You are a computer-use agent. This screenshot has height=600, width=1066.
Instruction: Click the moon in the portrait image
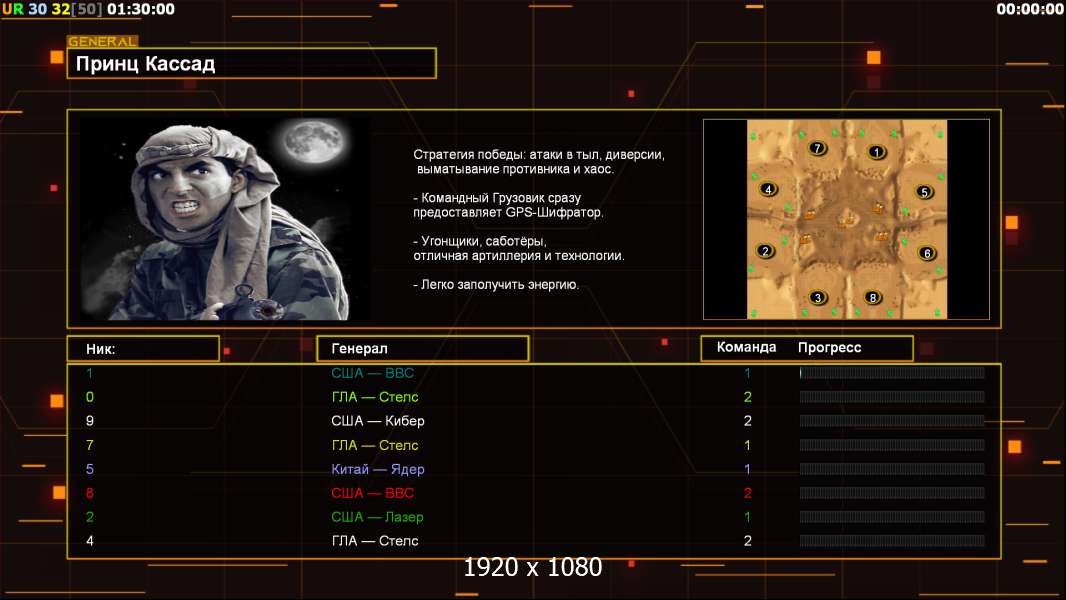[x=314, y=141]
